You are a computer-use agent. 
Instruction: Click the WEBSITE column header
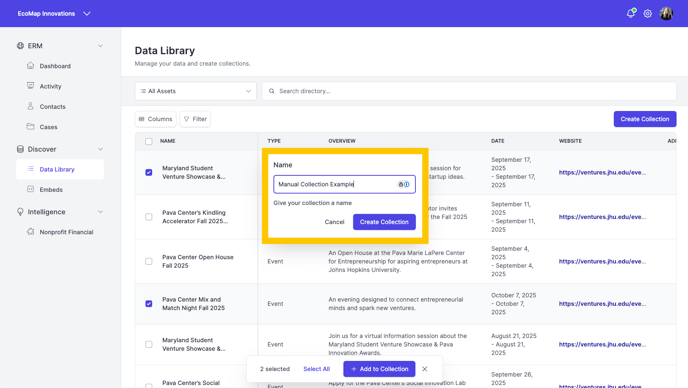[570, 141]
